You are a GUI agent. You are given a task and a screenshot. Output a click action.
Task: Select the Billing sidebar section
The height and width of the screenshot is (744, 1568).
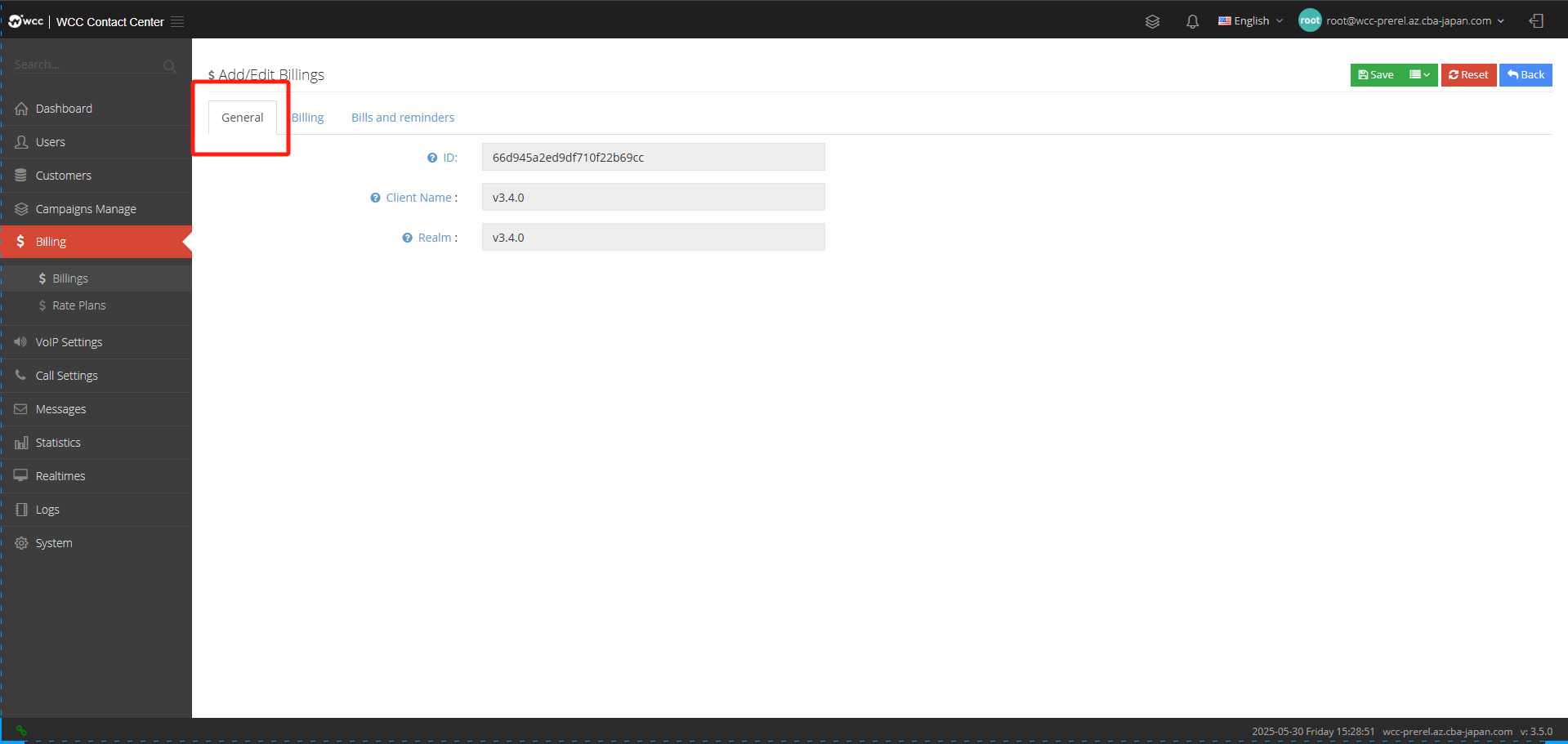point(96,242)
